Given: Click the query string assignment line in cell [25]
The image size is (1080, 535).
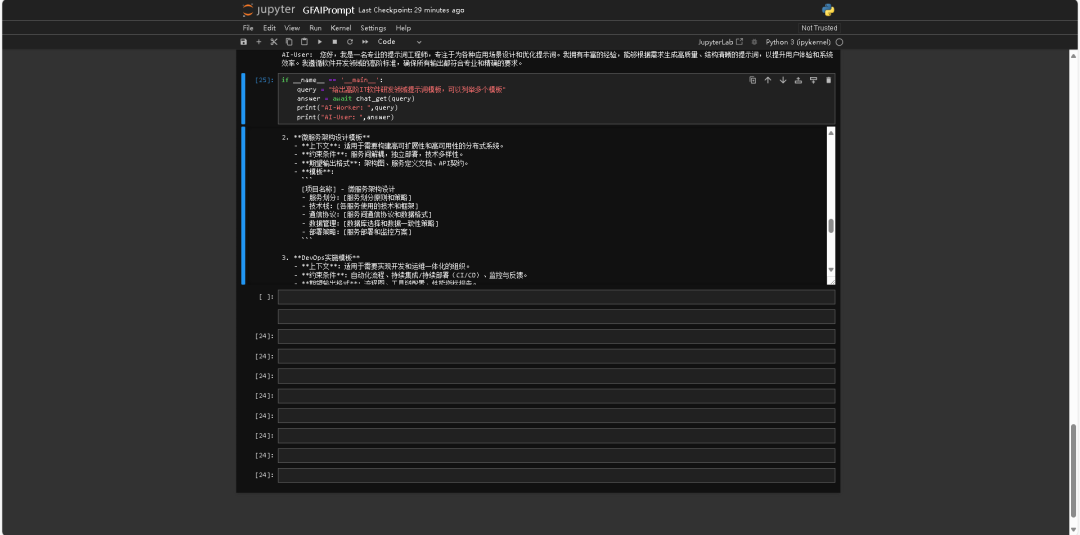Looking at the screenshot, I should pyautogui.click(x=402, y=90).
